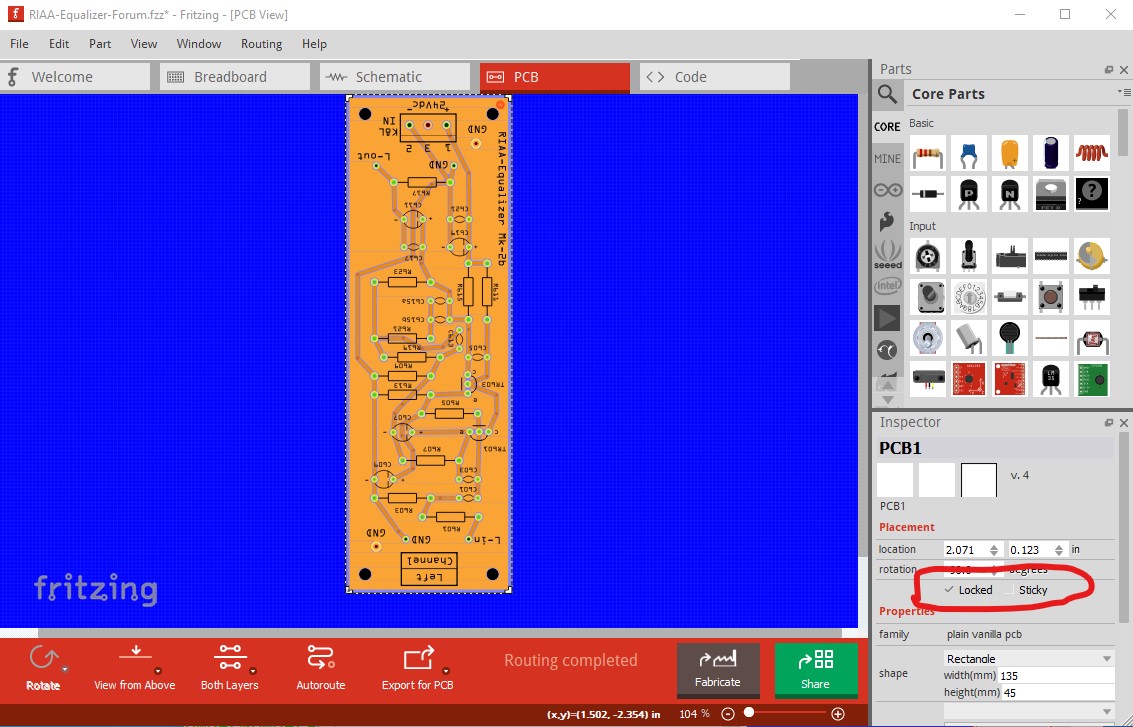
Task: Select the red coil inductor part
Action: coord(1092,155)
